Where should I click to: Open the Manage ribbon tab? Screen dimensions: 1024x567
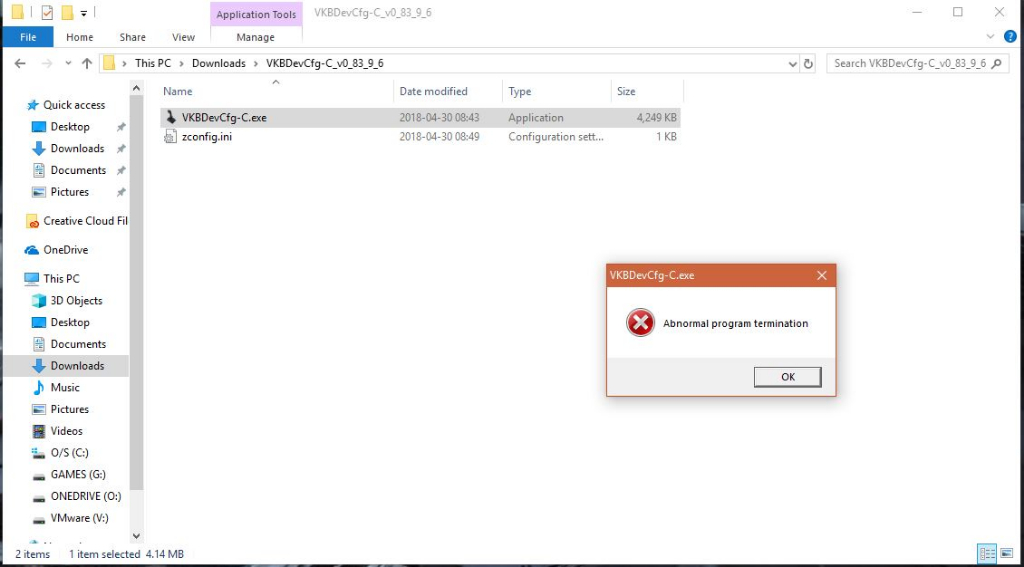click(255, 37)
